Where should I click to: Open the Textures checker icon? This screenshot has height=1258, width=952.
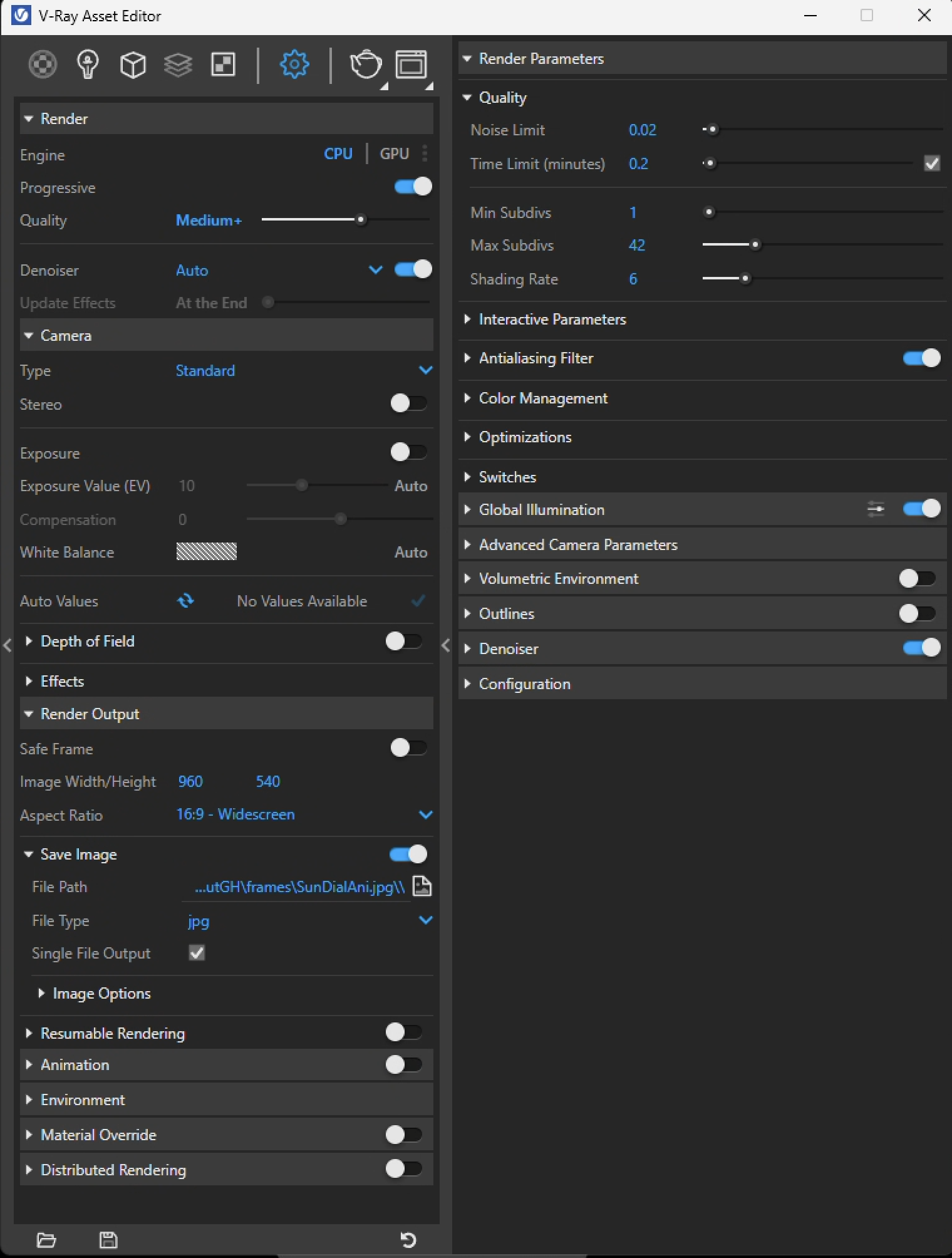click(223, 65)
